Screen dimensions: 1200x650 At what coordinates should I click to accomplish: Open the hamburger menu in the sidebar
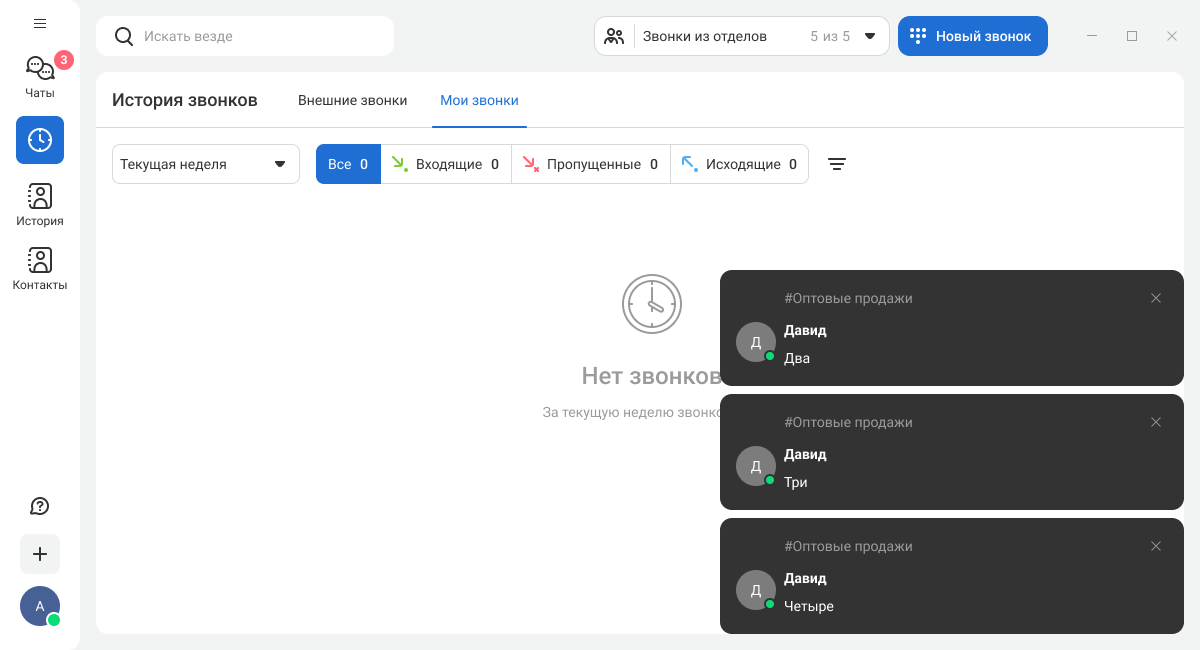pos(40,23)
